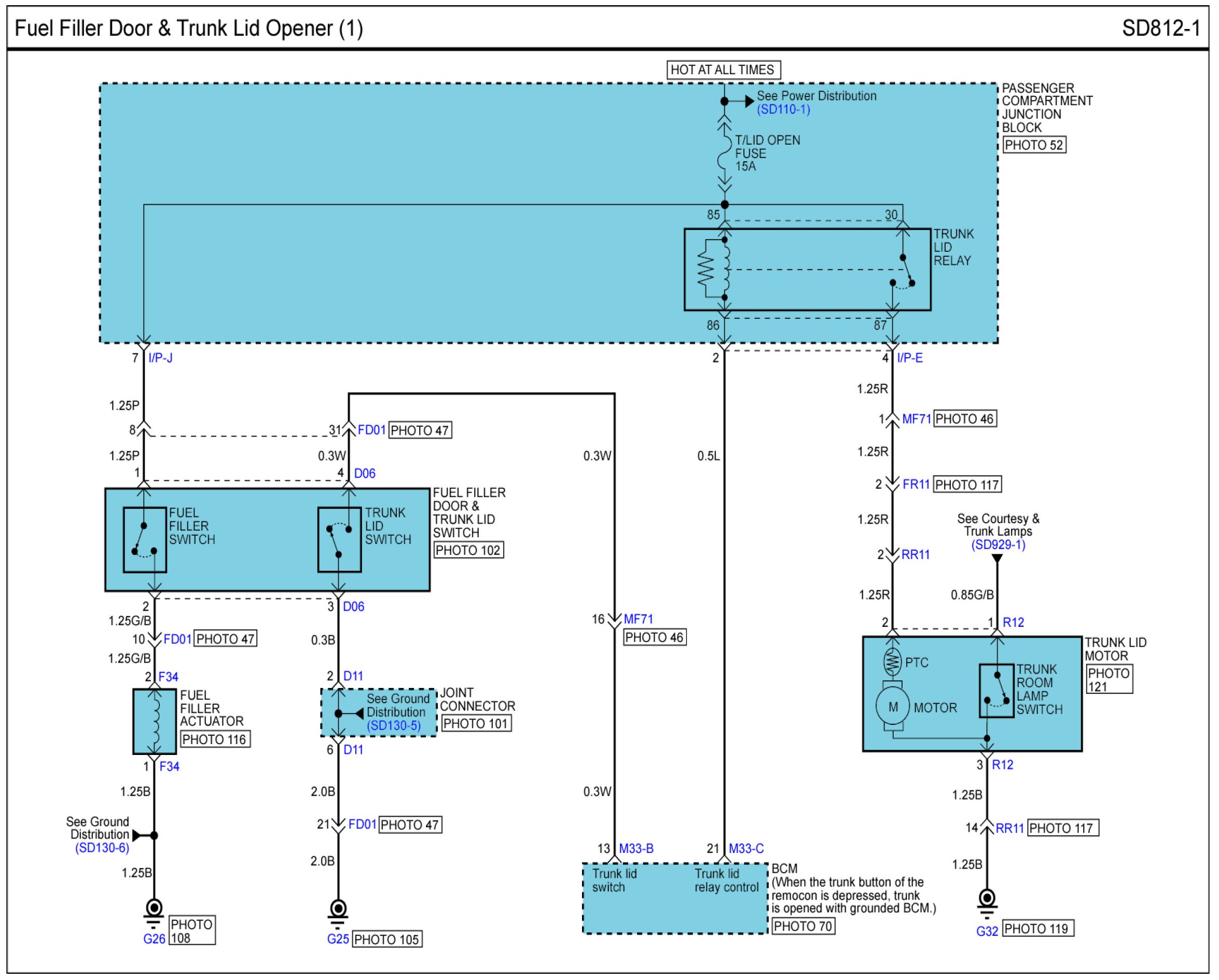Click the HOT AT ALL TIMES box
The height and width of the screenshot is (980, 1219).
[723, 70]
